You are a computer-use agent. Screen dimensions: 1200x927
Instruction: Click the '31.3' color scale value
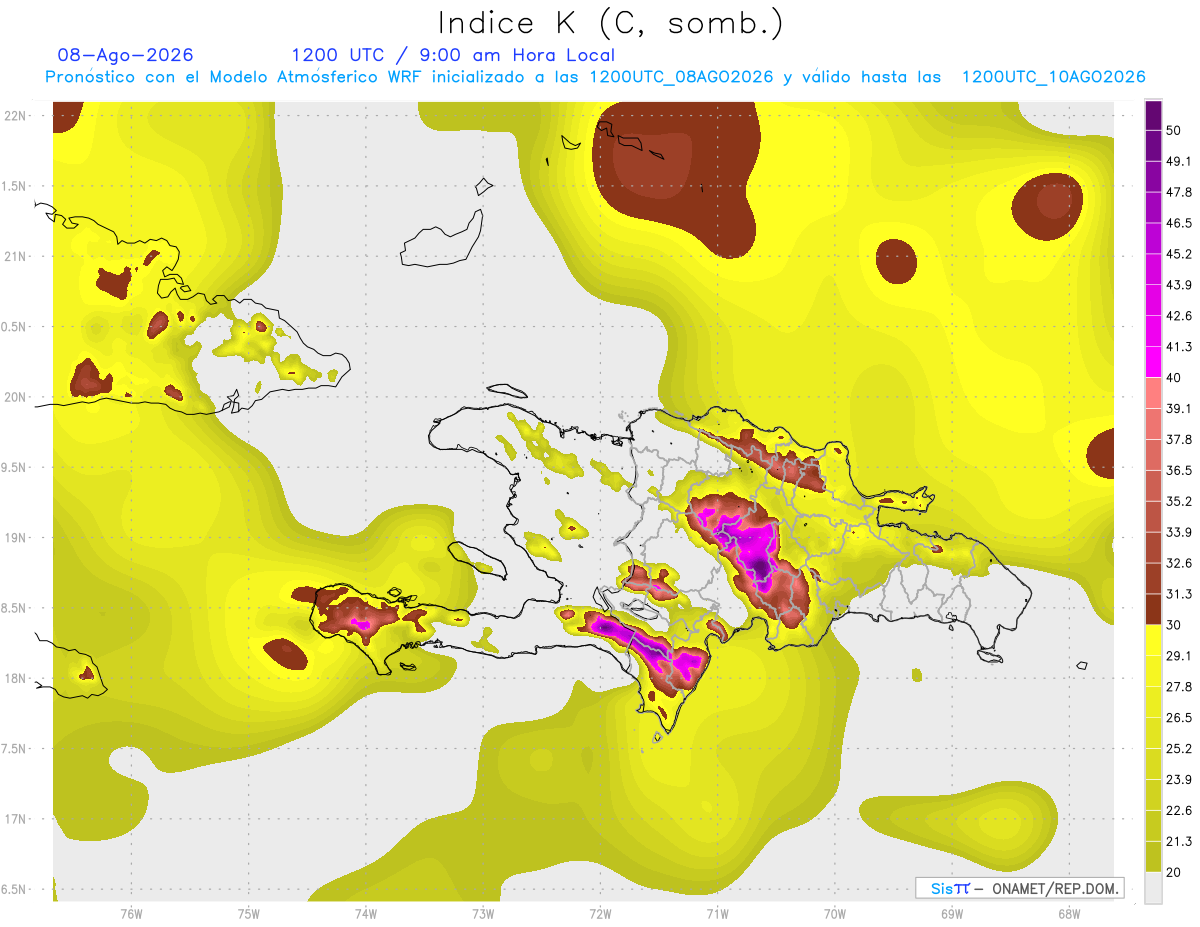click(1179, 594)
